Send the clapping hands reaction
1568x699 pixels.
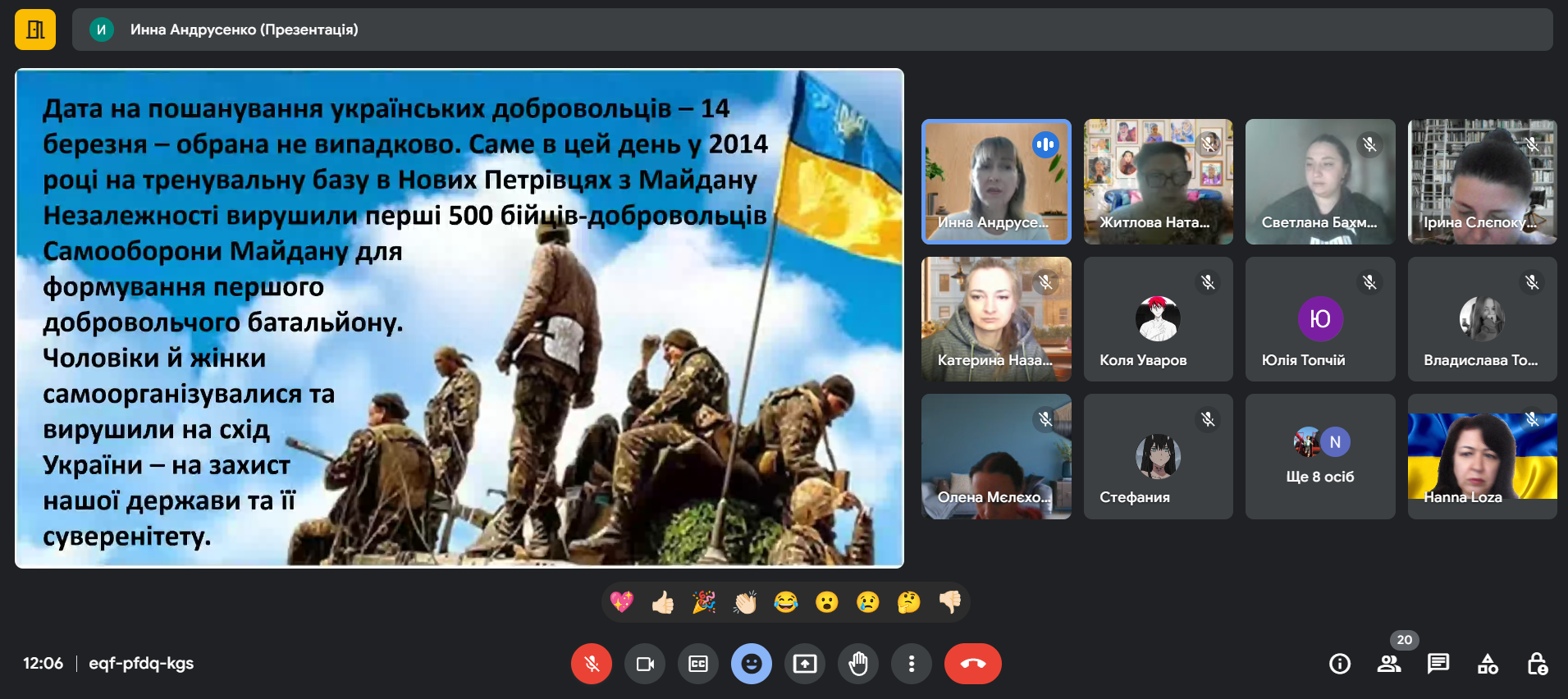pyautogui.click(x=745, y=603)
